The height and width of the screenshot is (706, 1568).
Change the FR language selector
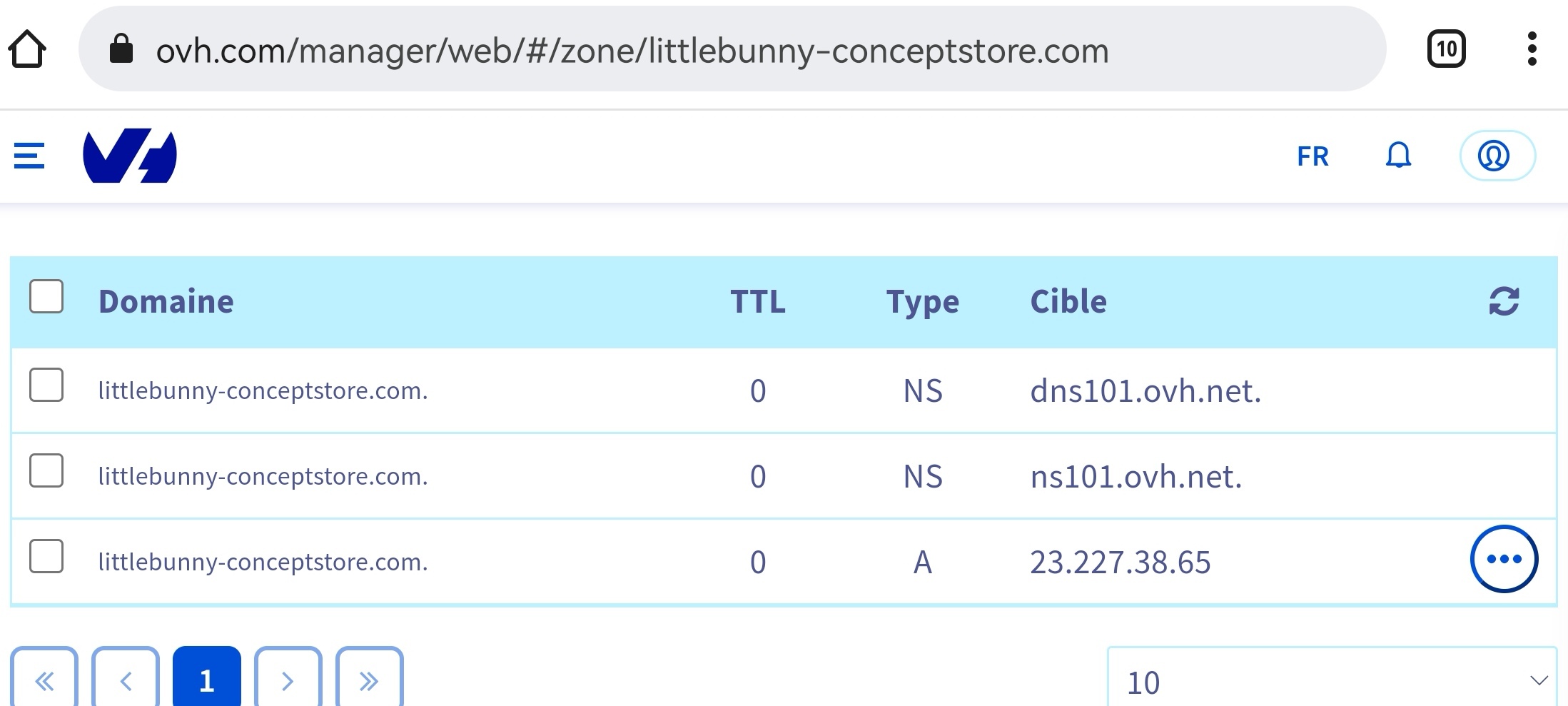coord(1312,156)
